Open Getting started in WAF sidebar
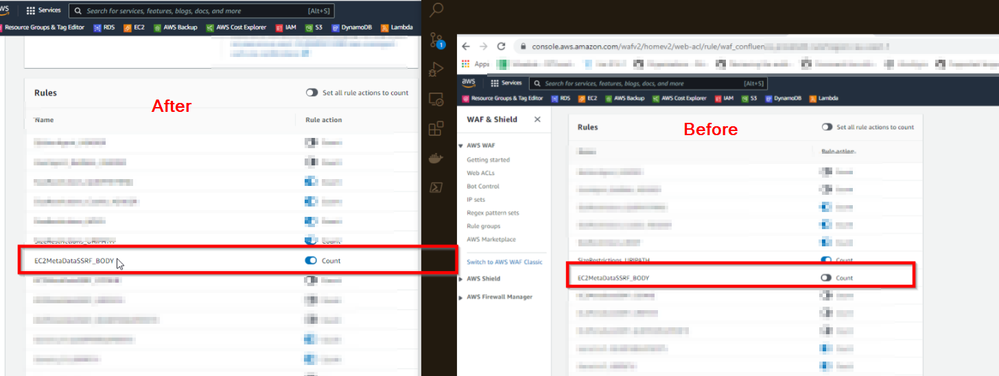The height and width of the screenshot is (376, 999). point(488,159)
